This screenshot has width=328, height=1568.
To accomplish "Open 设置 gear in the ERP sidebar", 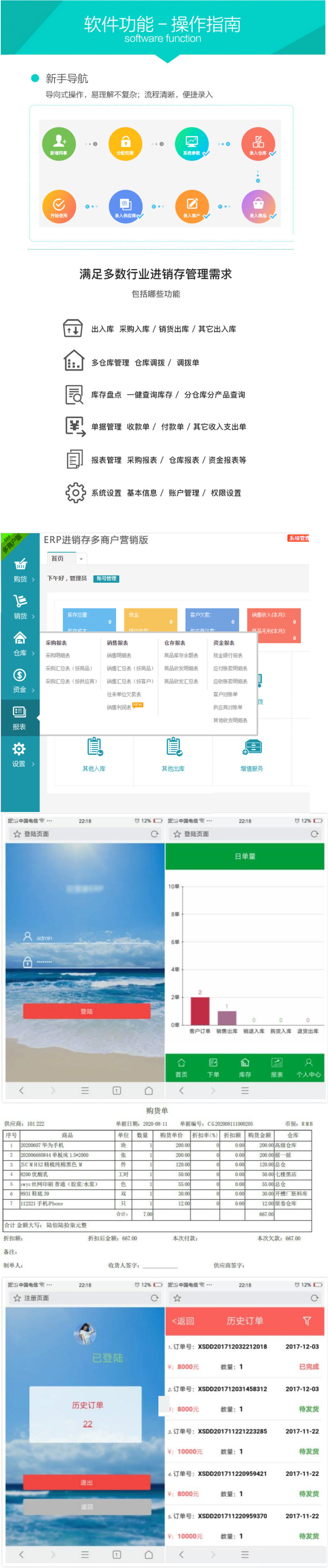I will [20, 755].
